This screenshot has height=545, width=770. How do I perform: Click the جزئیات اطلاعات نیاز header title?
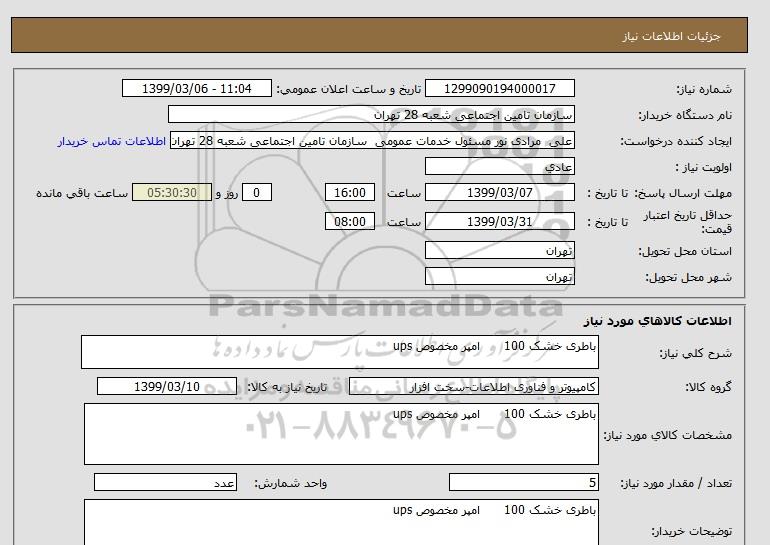tap(671, 36)
